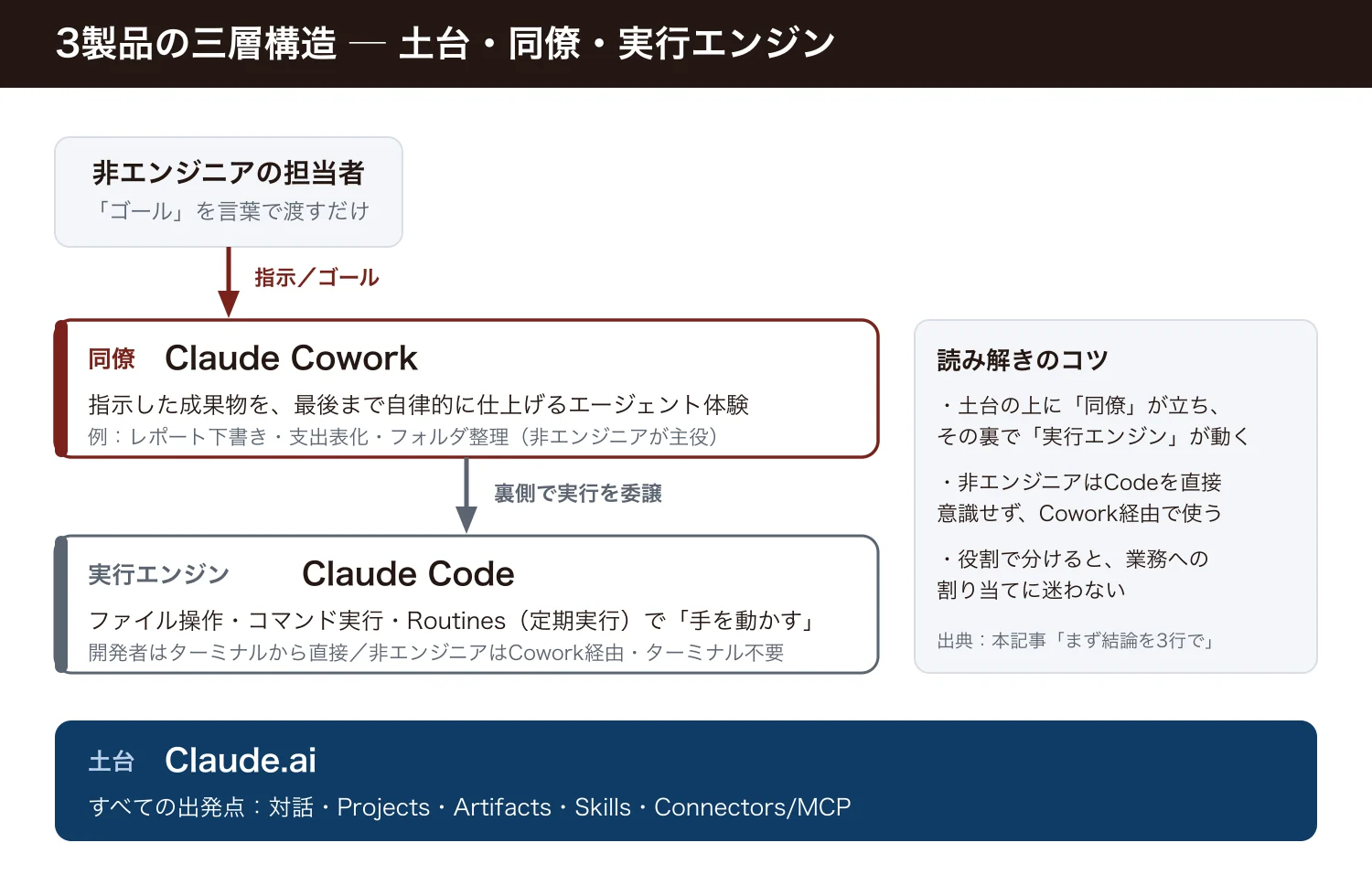Click the text 'その裏で「実行エンジン」が動く'

(1093, 436)
